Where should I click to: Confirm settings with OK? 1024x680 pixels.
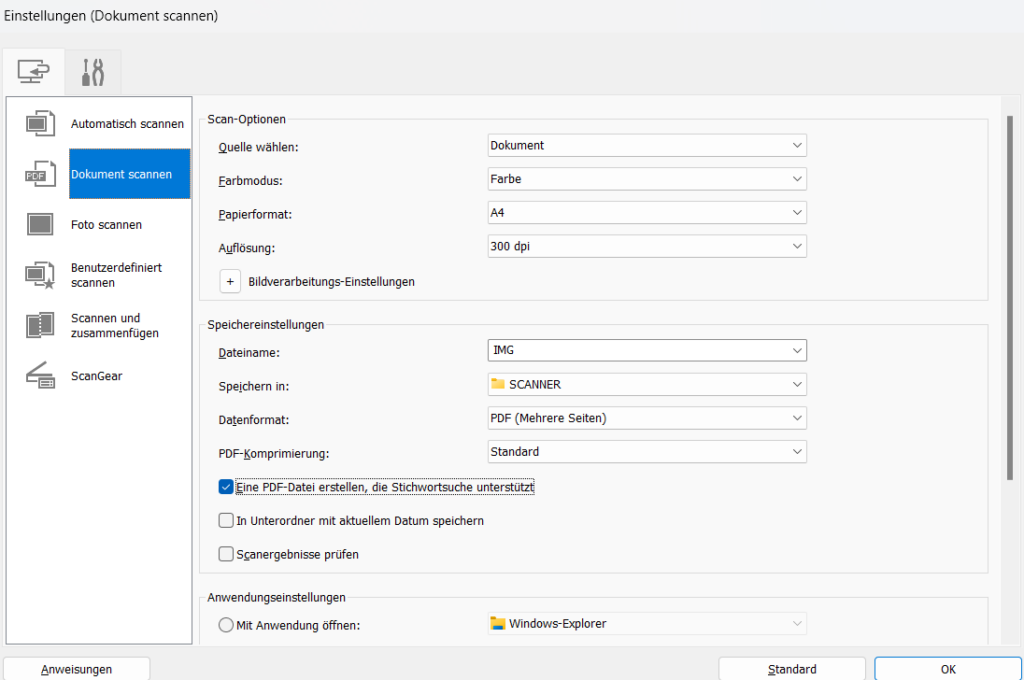click(947, 668)
